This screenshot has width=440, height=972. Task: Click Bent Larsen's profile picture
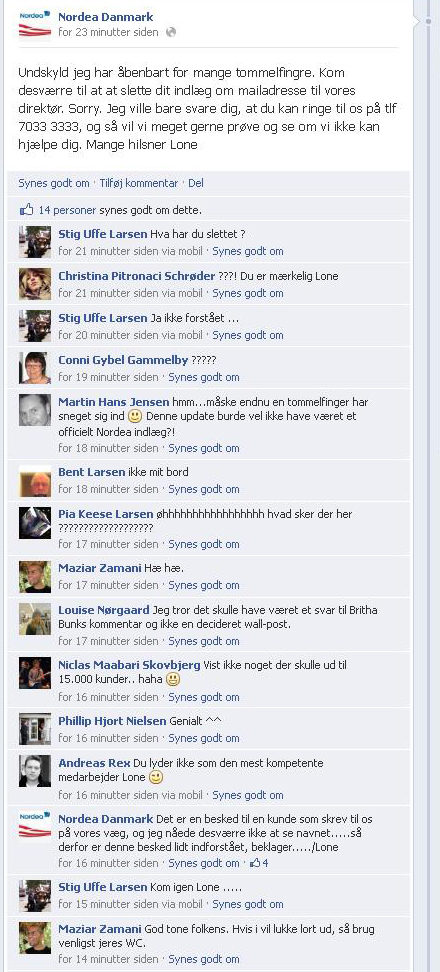(x=35, y=480)
